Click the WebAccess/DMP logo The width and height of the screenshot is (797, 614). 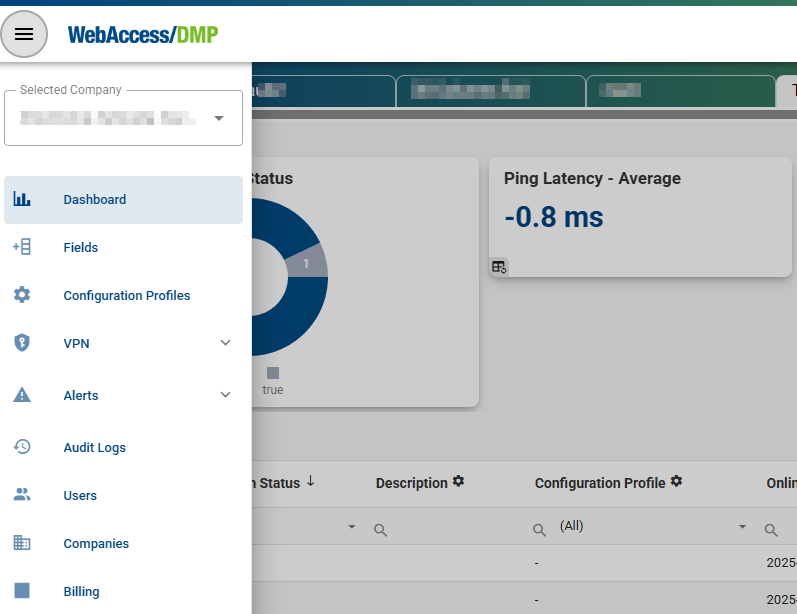click(143, 35)
